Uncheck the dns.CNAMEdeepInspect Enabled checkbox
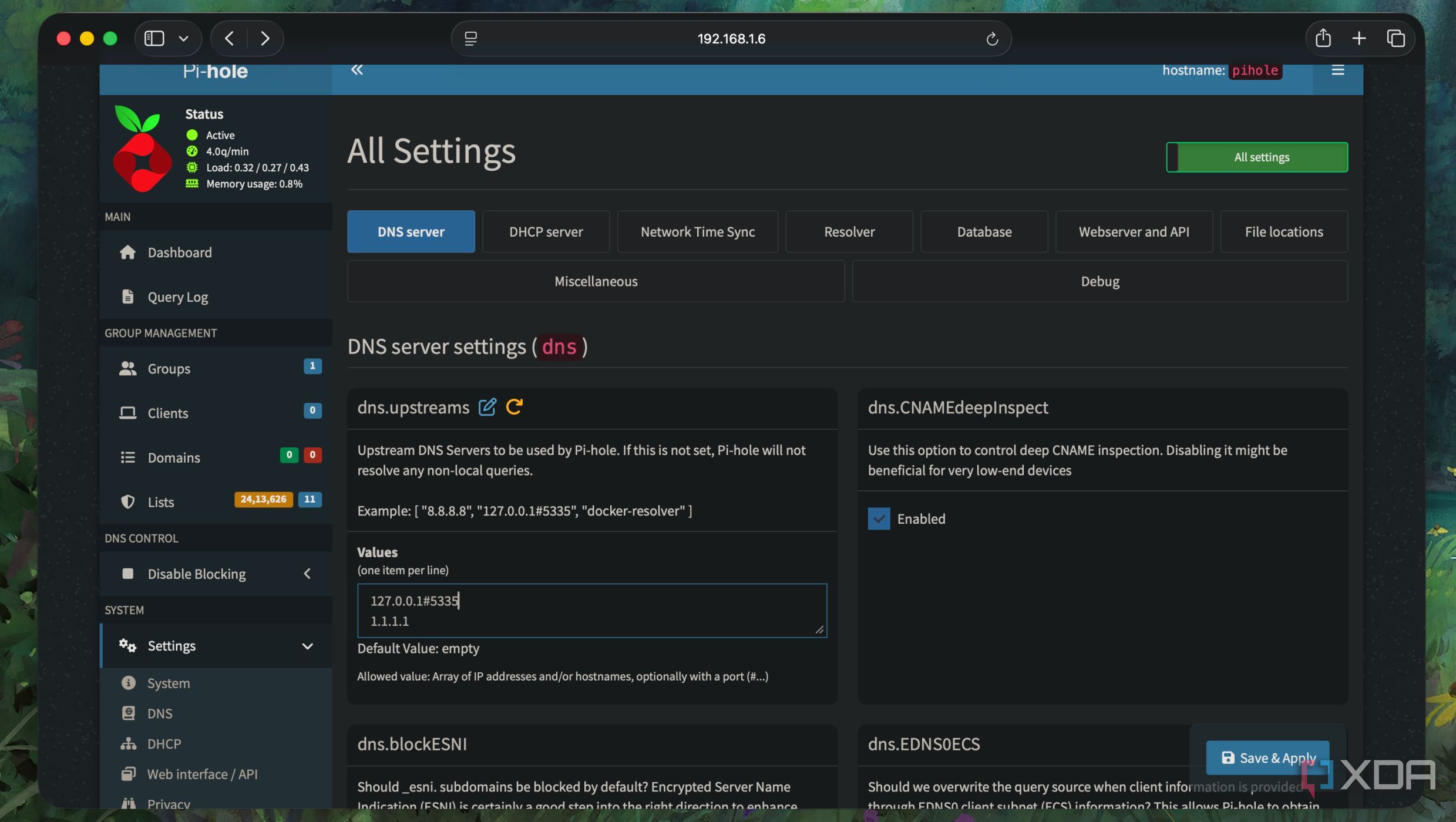1456x822 pixels. 879,519
